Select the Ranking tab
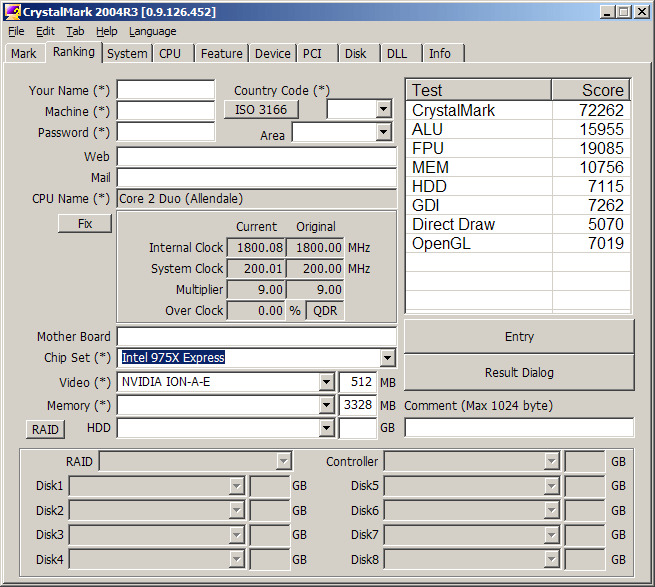 pos(74,52)
